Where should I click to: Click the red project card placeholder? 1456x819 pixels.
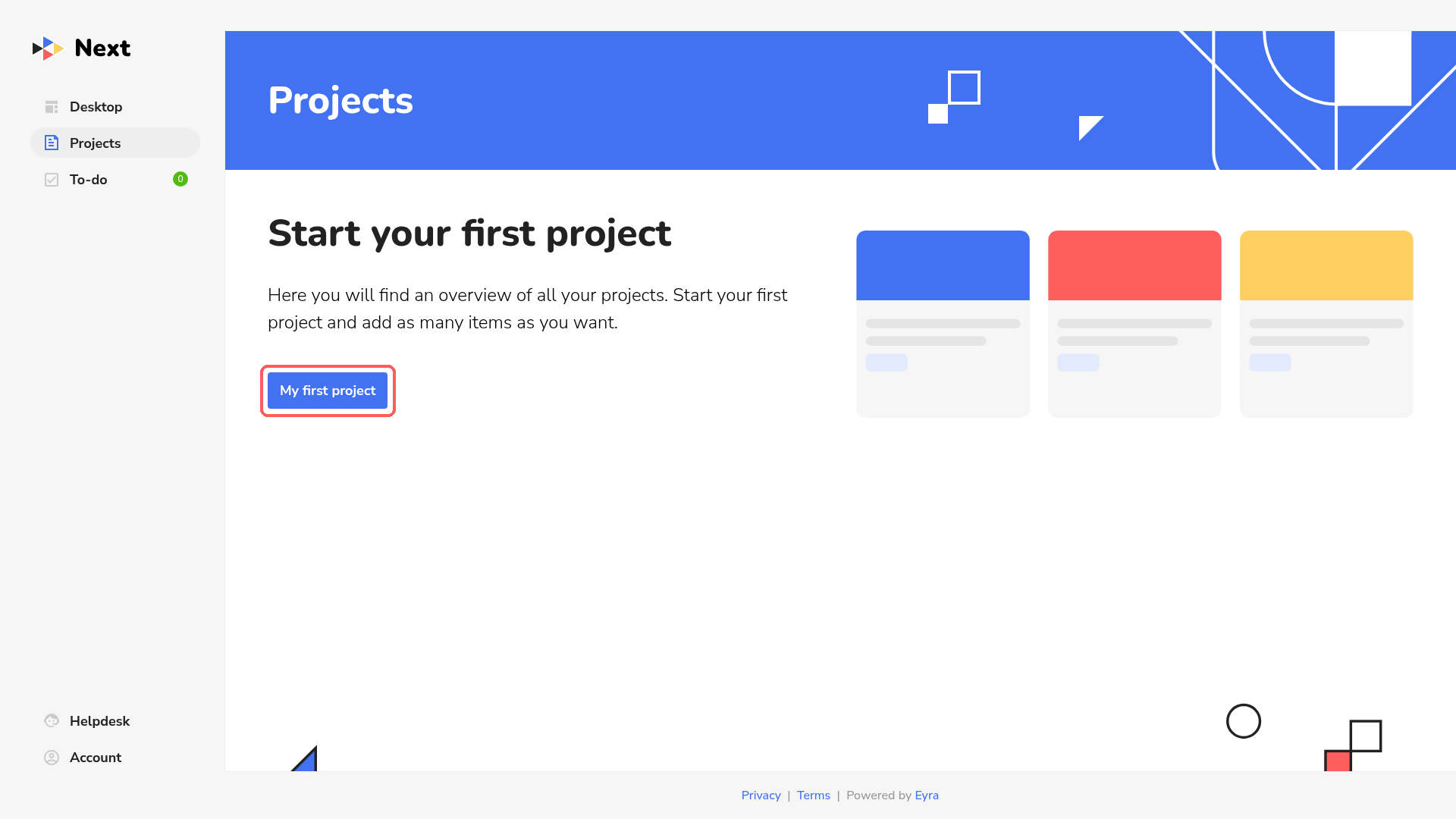click(1134, 324)
